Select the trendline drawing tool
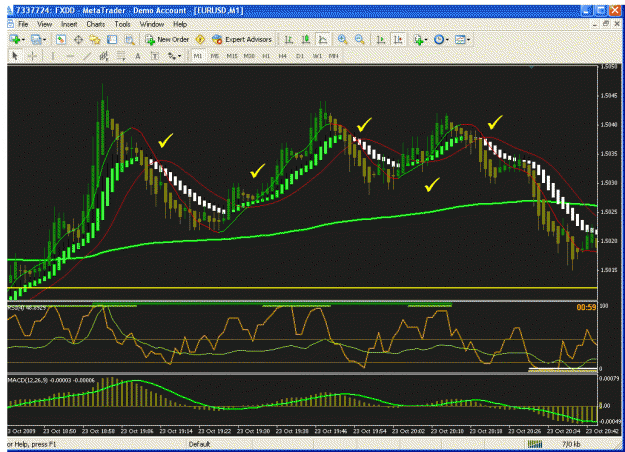625x452 pixels. 87,56
